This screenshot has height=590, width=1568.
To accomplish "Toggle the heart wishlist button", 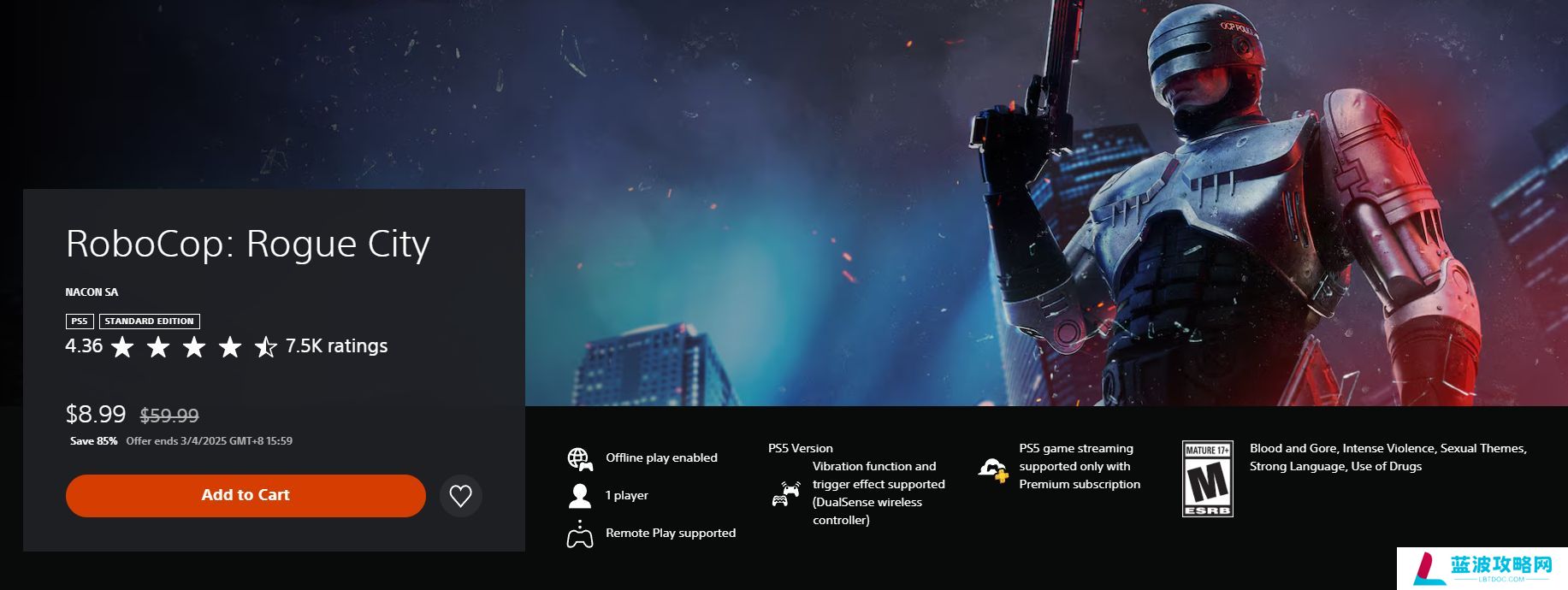I will 461,496.
